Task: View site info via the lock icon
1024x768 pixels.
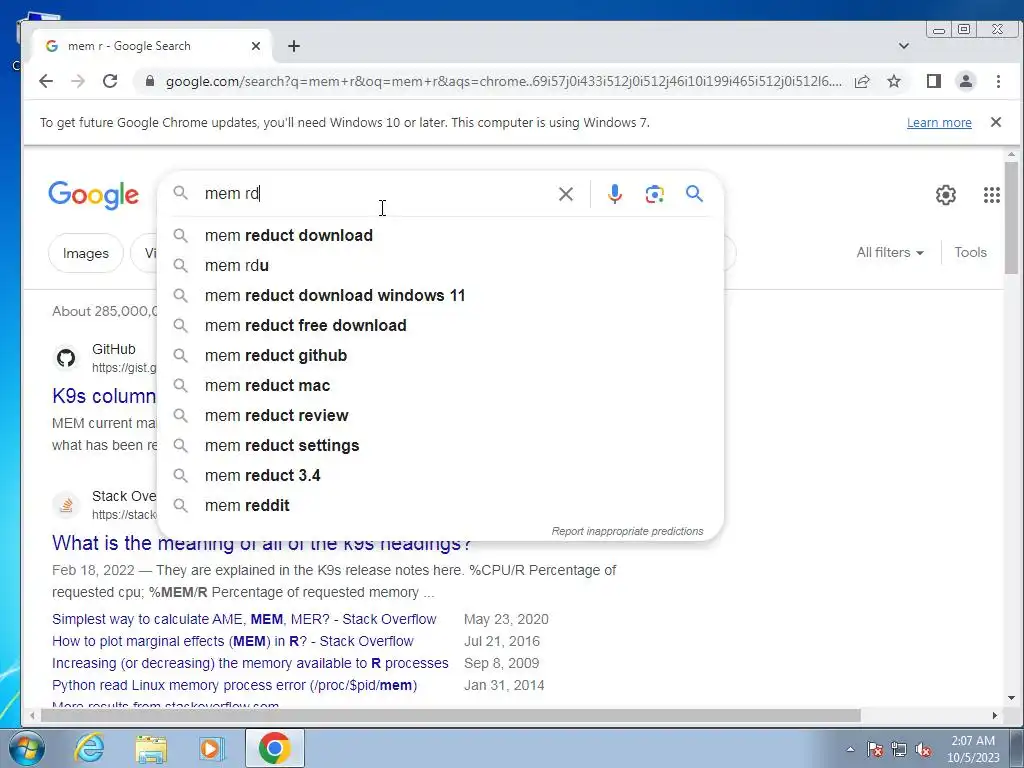Action: [x=150, y=81]
